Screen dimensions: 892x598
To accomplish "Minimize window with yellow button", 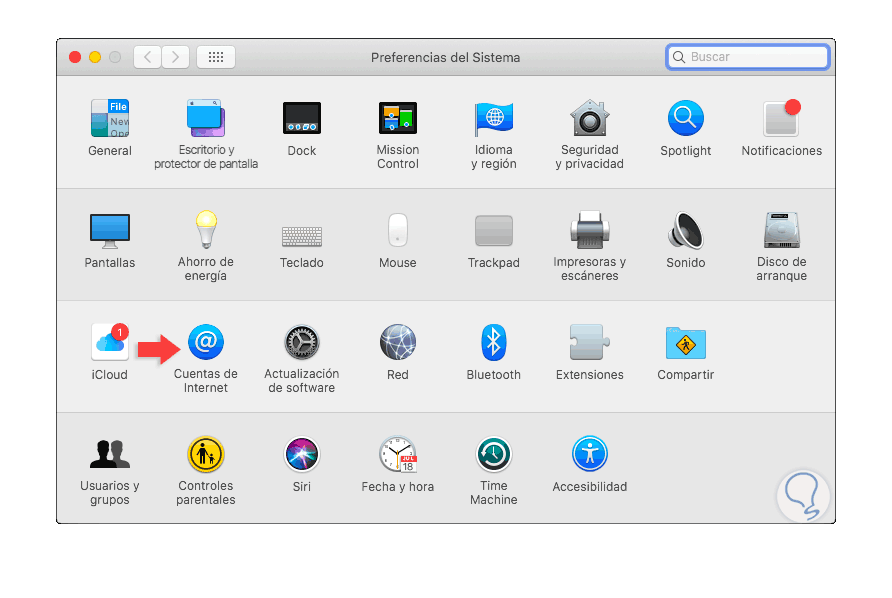I will 95,57.
